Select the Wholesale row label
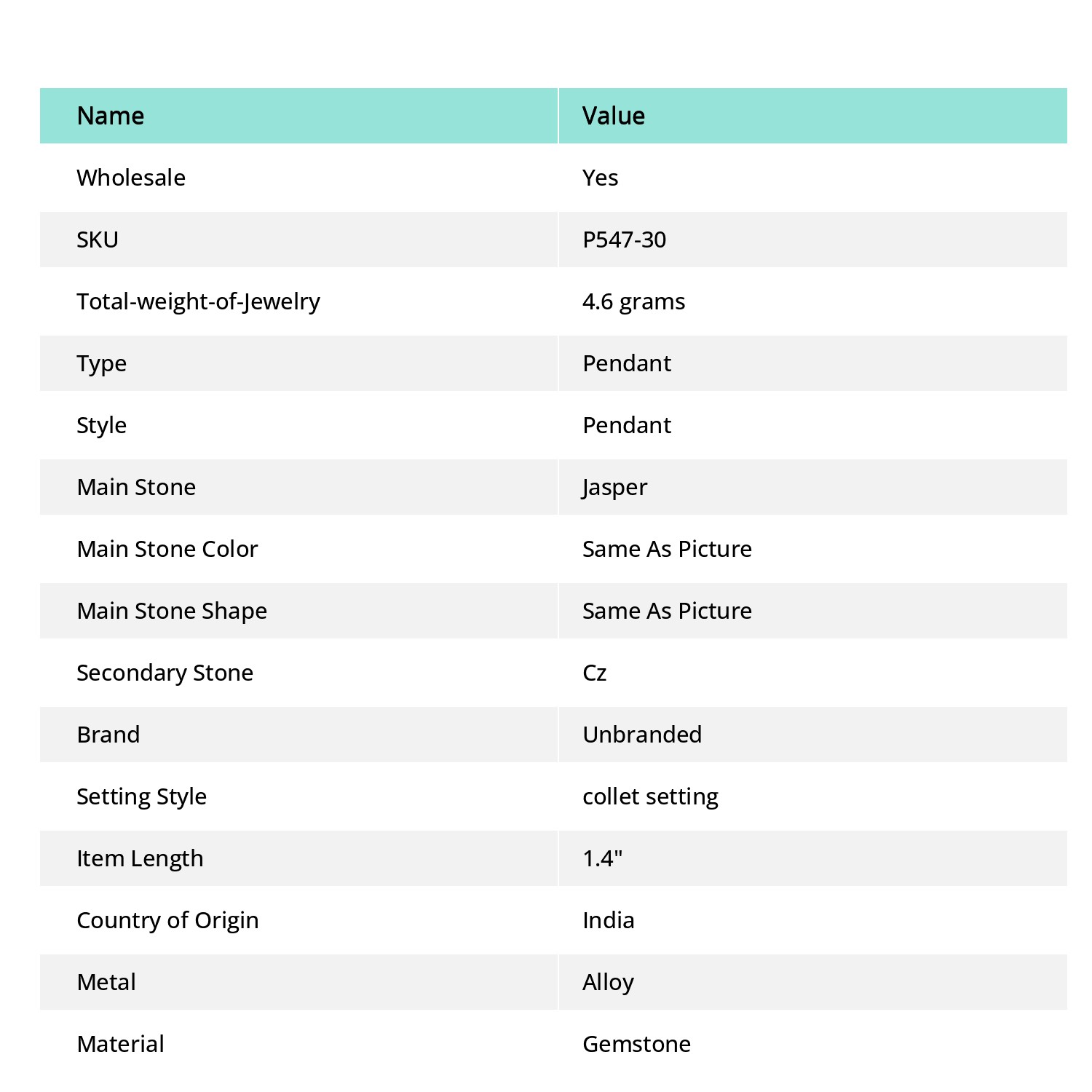 [x=131, y=178]
